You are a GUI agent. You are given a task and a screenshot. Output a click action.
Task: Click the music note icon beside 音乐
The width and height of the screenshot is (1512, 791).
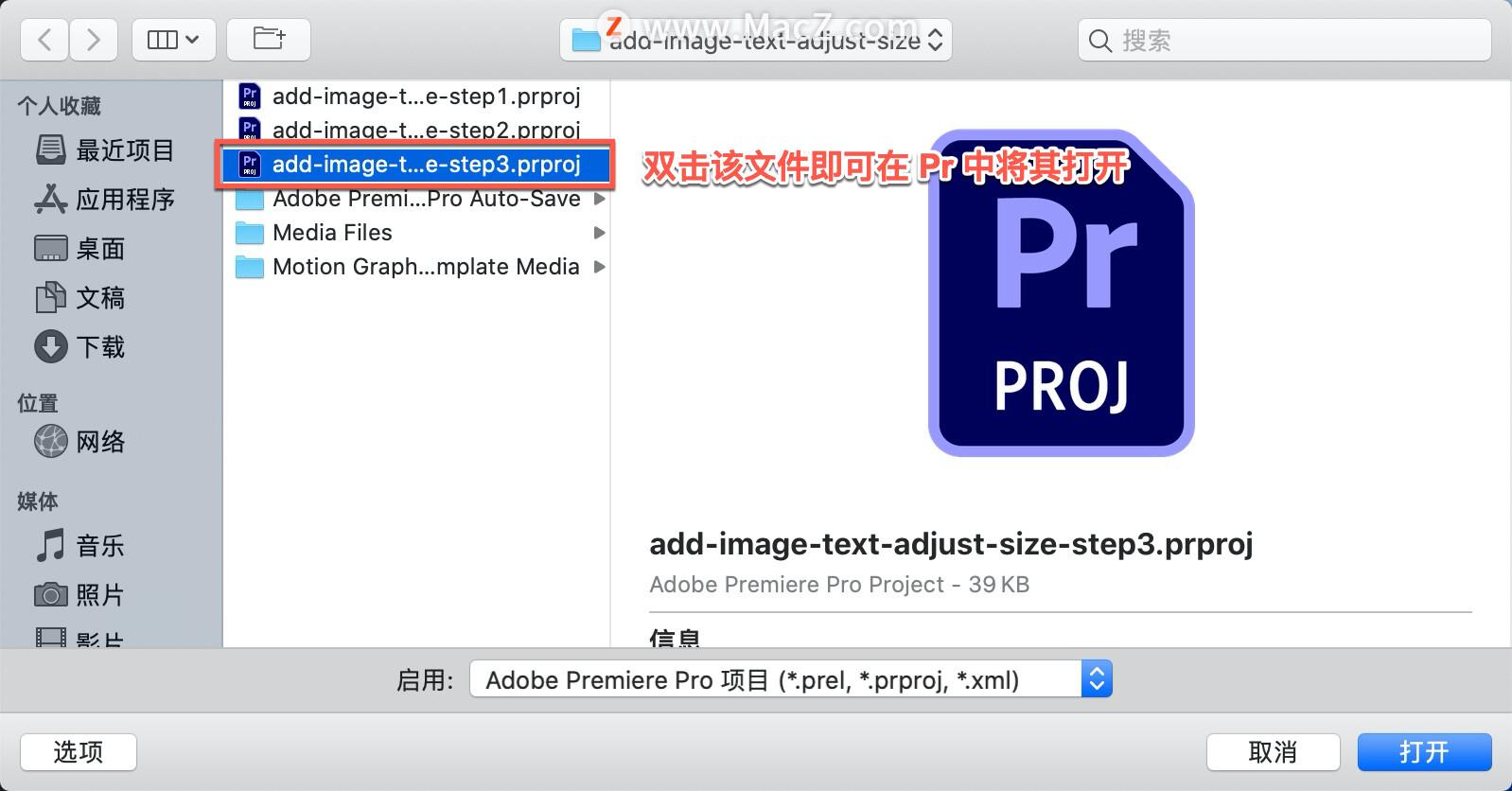[51, 546]
